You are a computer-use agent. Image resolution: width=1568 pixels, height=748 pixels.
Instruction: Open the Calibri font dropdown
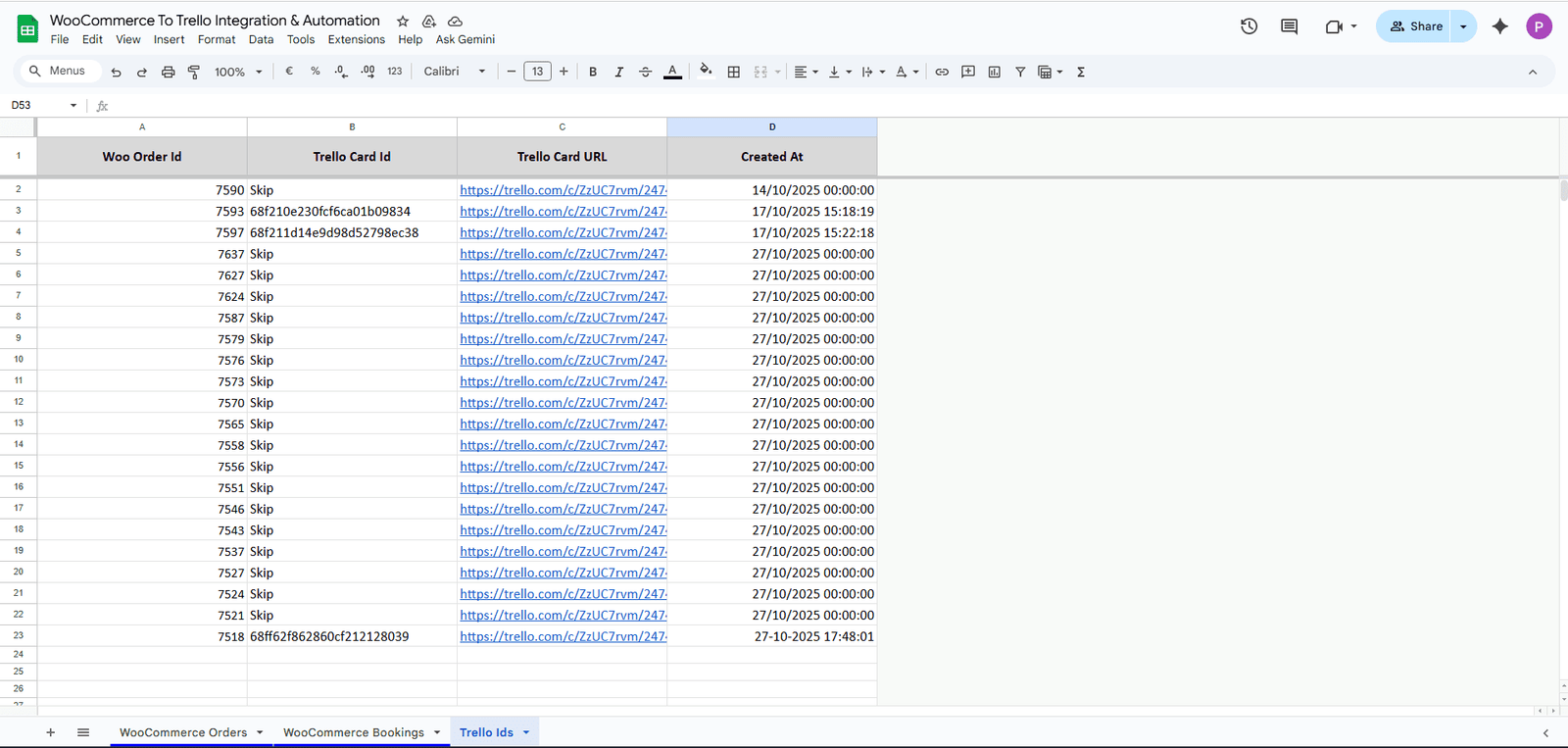tap(455, 72)
